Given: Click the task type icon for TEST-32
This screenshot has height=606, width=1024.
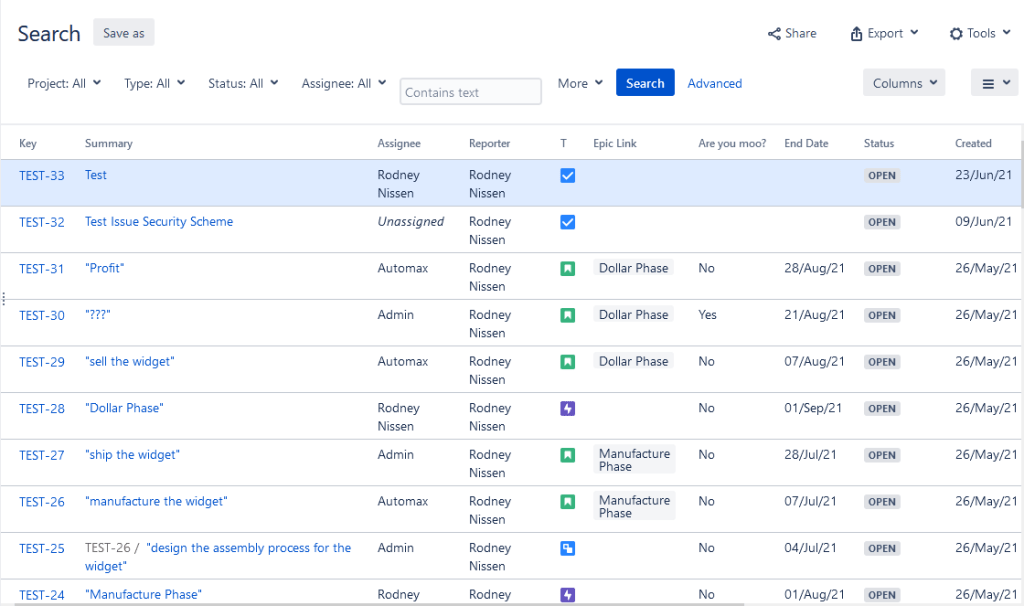Looking at the screenshot, I should (x=567, y=222).
